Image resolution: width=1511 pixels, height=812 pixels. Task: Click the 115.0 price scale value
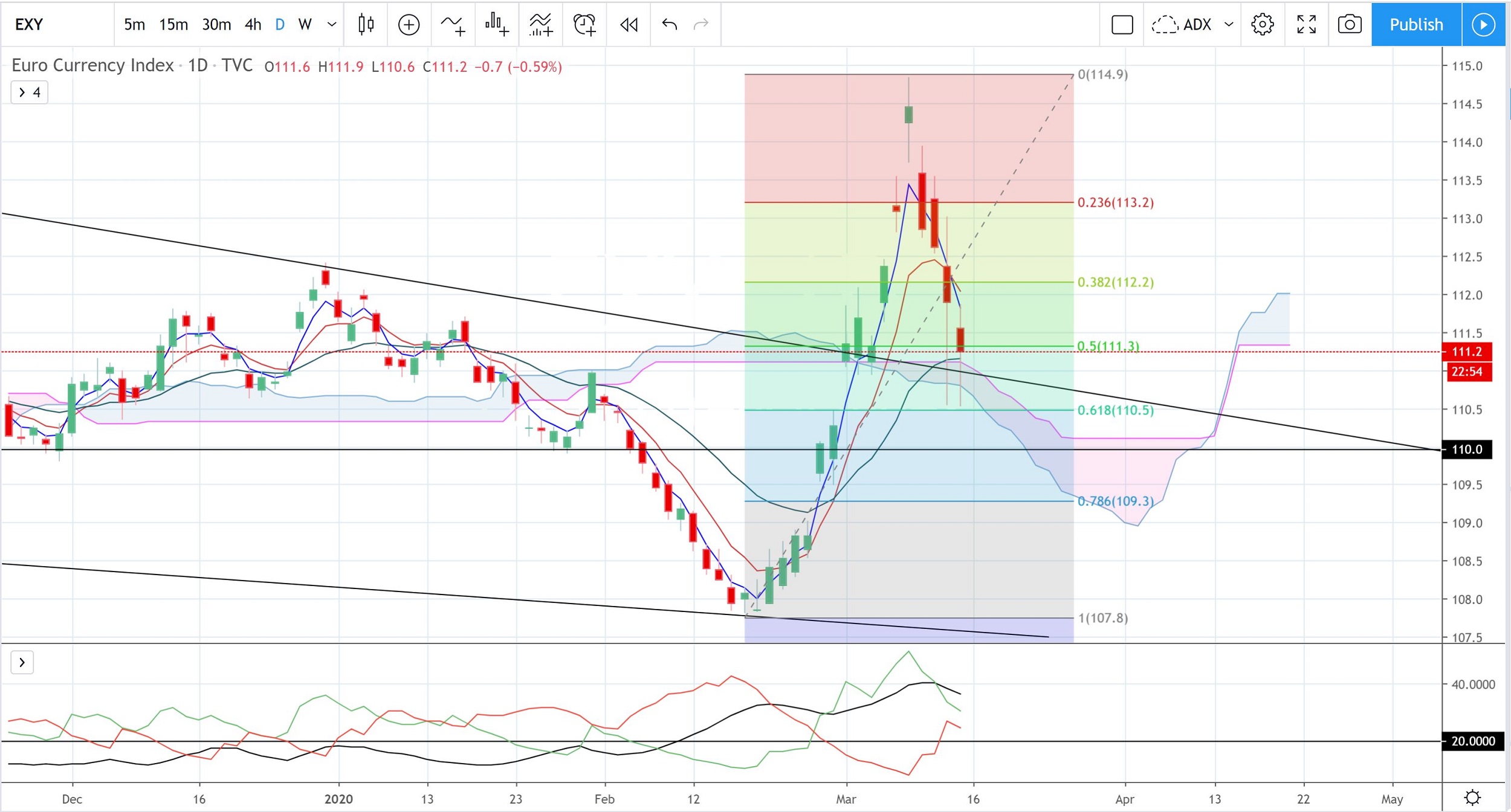[1467, 66]
